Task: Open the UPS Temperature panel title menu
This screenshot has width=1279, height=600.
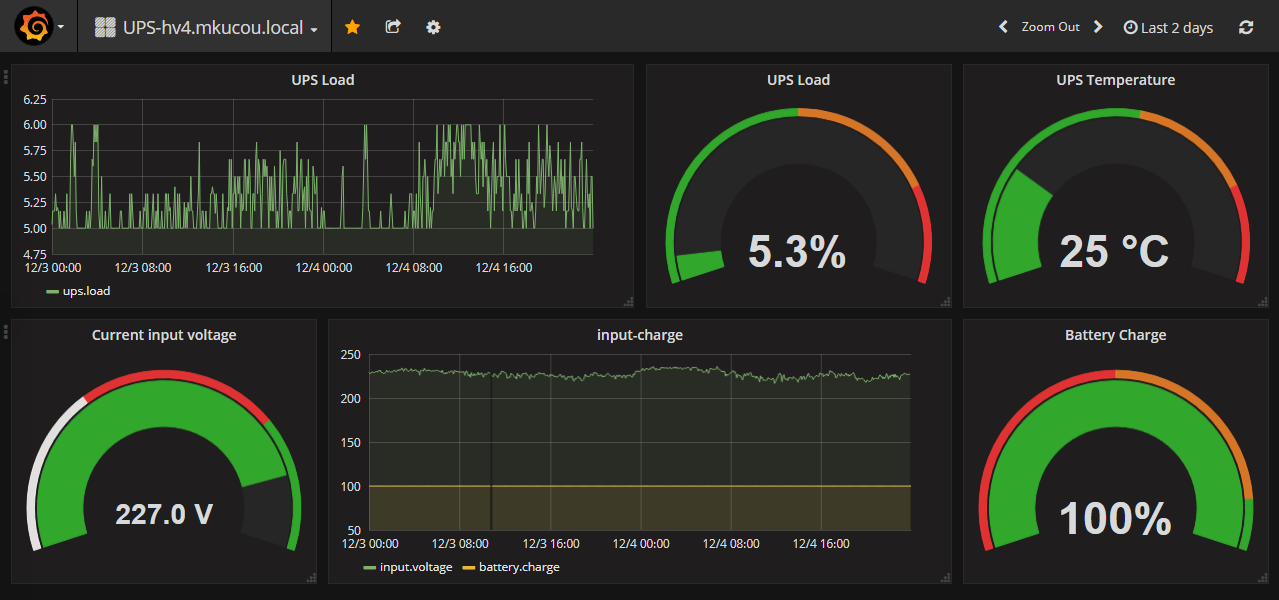Action: [x=1115, y=80]
